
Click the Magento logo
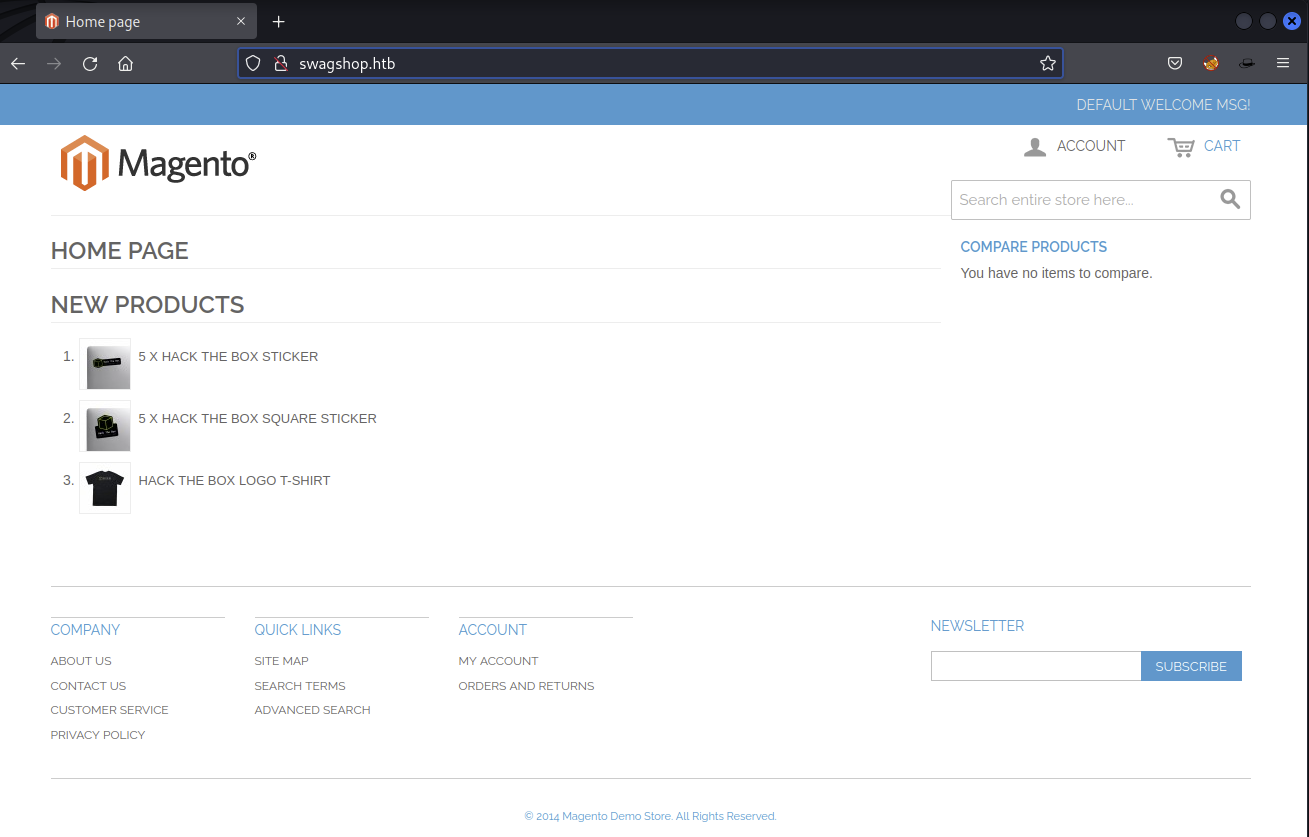[x=158, y=163]
